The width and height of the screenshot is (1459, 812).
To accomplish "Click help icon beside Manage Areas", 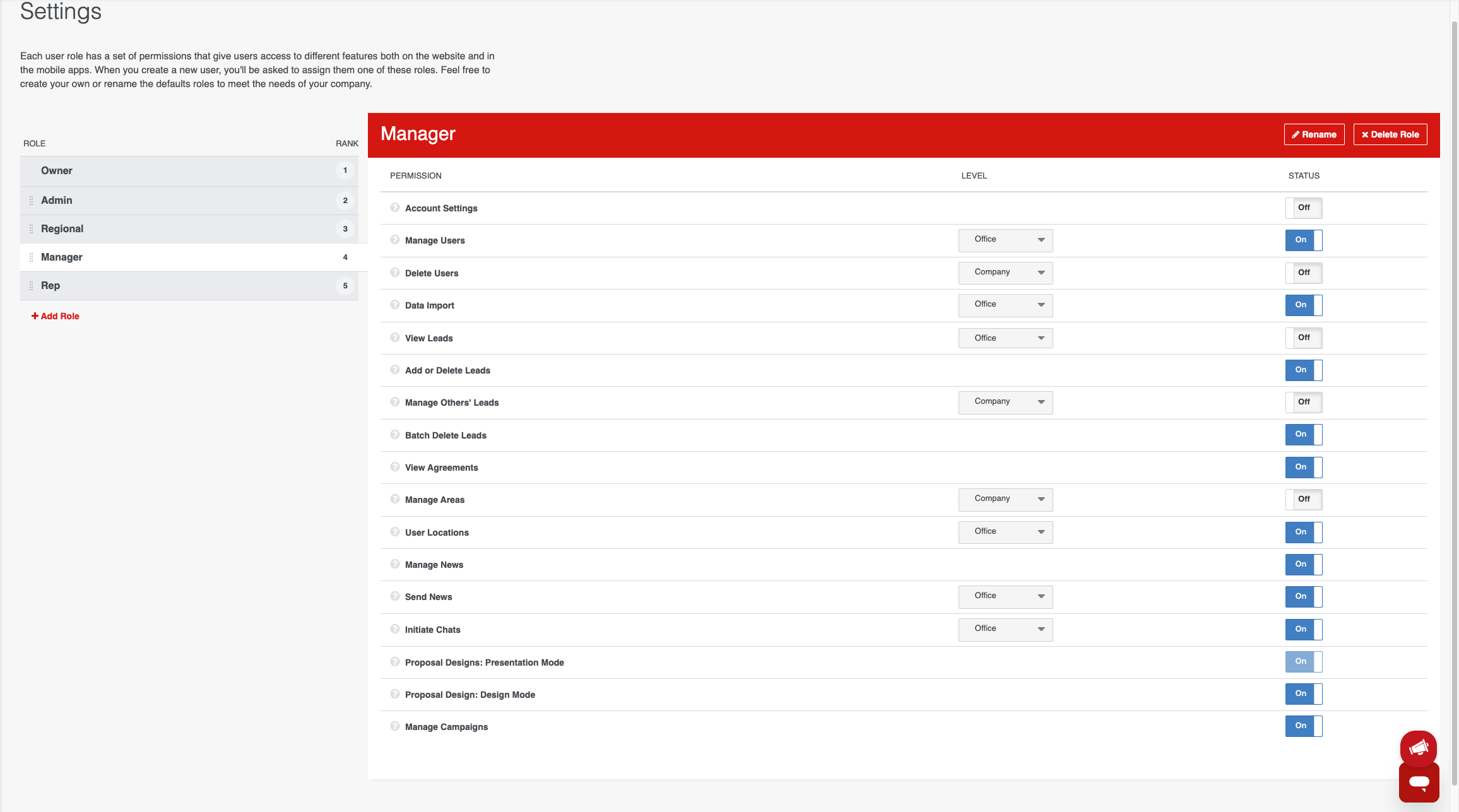I will coord(395,499).
